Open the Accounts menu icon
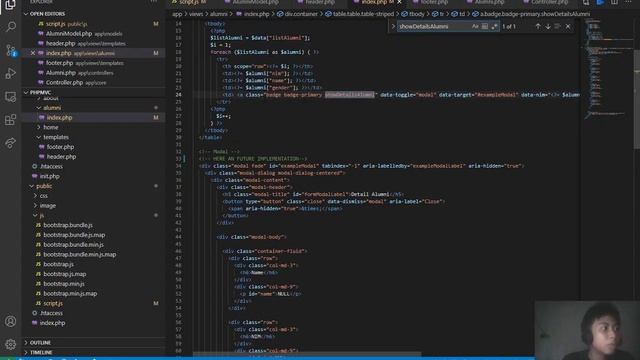Image resolution: width=640 pixels, height=360 pixels. 11,321
